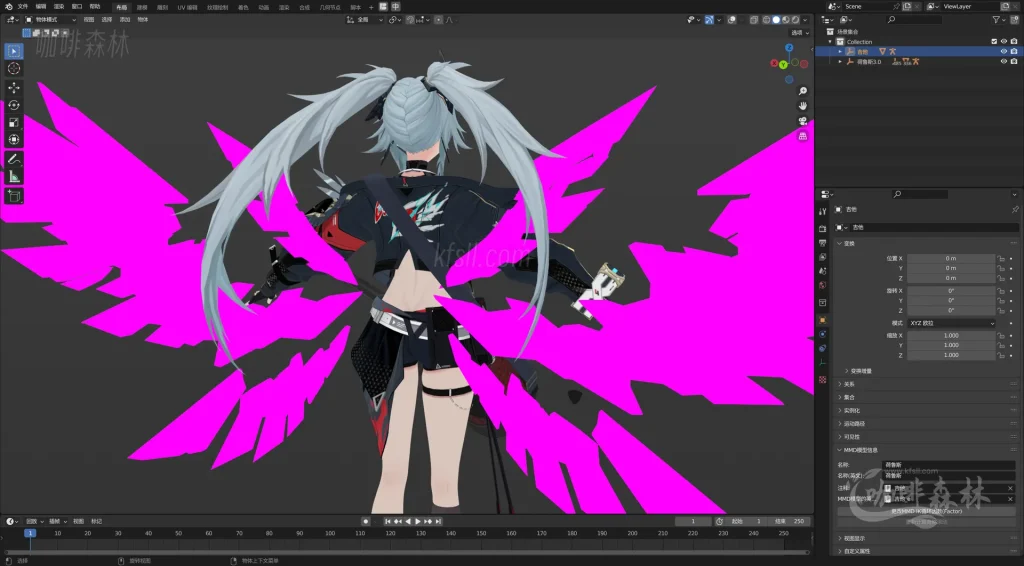
Task: Select the Rotate tool
Action: [14, 105]
